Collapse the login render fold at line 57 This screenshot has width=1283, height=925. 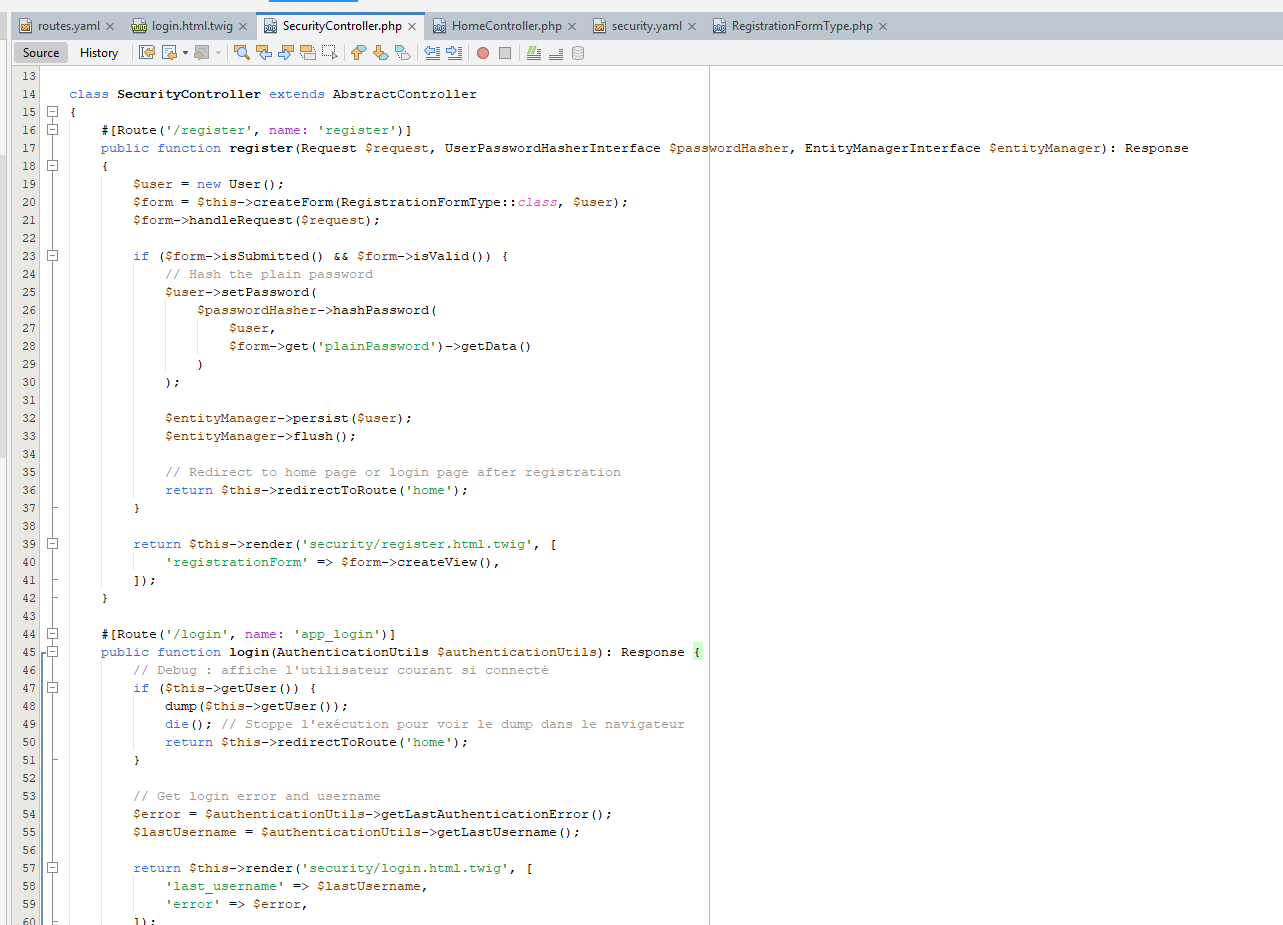(53, 868)
